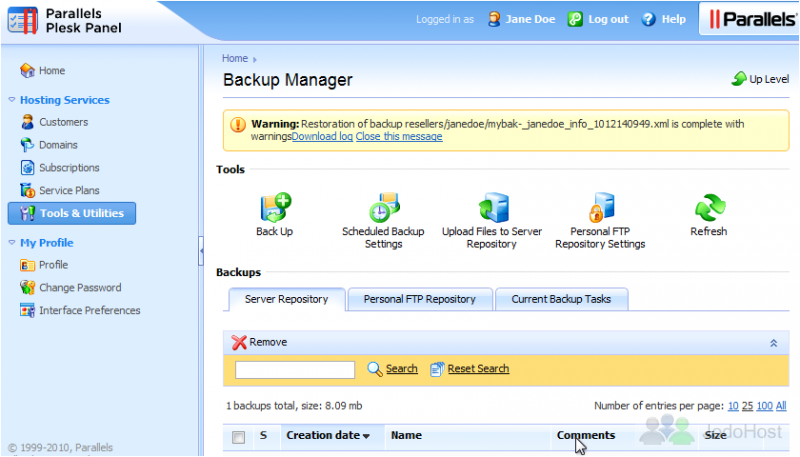
Task: Open Scheduled Backup Settings icon
Action: (384, 207)
